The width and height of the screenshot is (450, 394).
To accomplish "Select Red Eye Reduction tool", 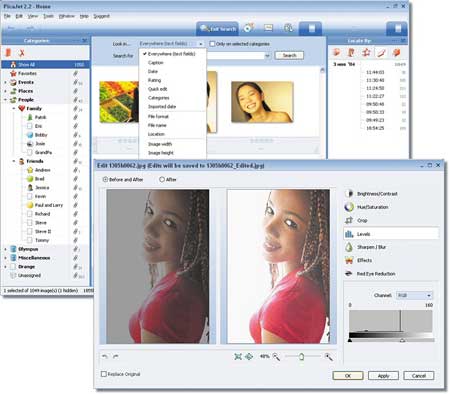I will (370, 274).
